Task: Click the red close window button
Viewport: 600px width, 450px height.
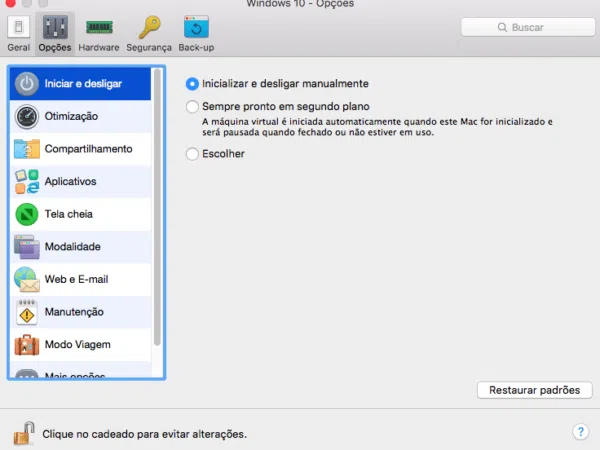Action: point(10,3)
